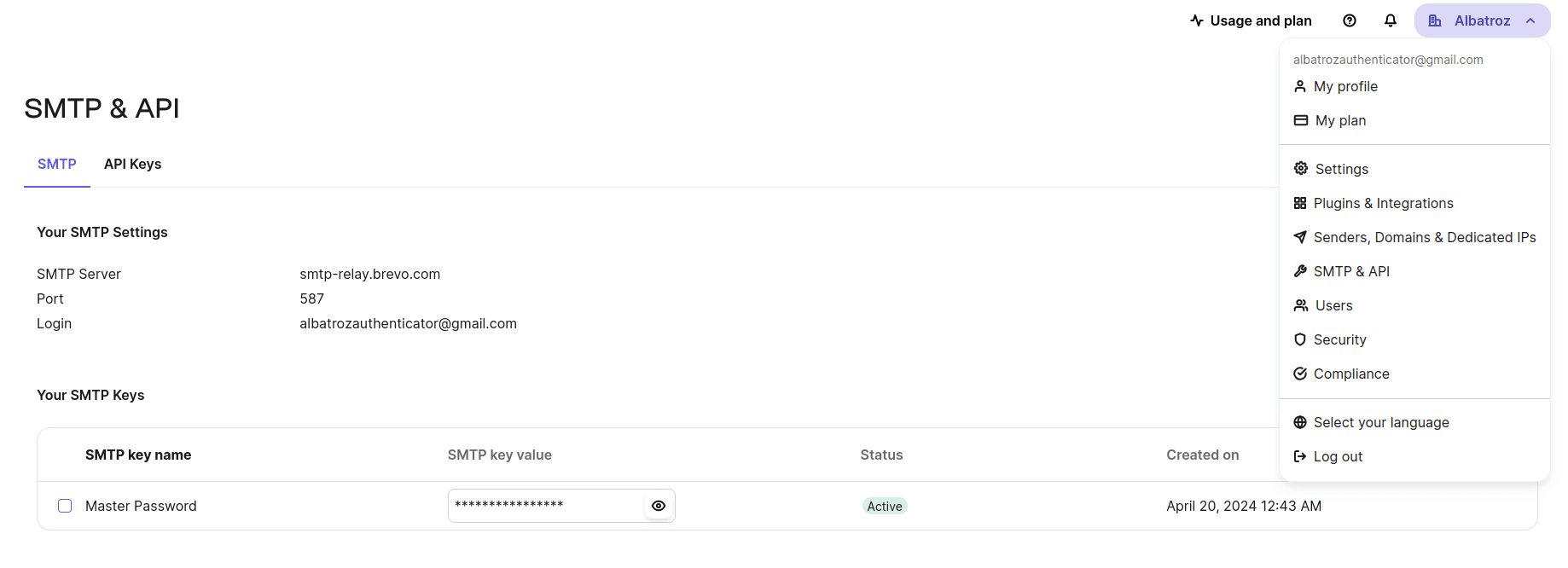Check the Master Password row checkbox
Image resolution: width=1568 pixels, height=568 pixels.
[65, 506]
